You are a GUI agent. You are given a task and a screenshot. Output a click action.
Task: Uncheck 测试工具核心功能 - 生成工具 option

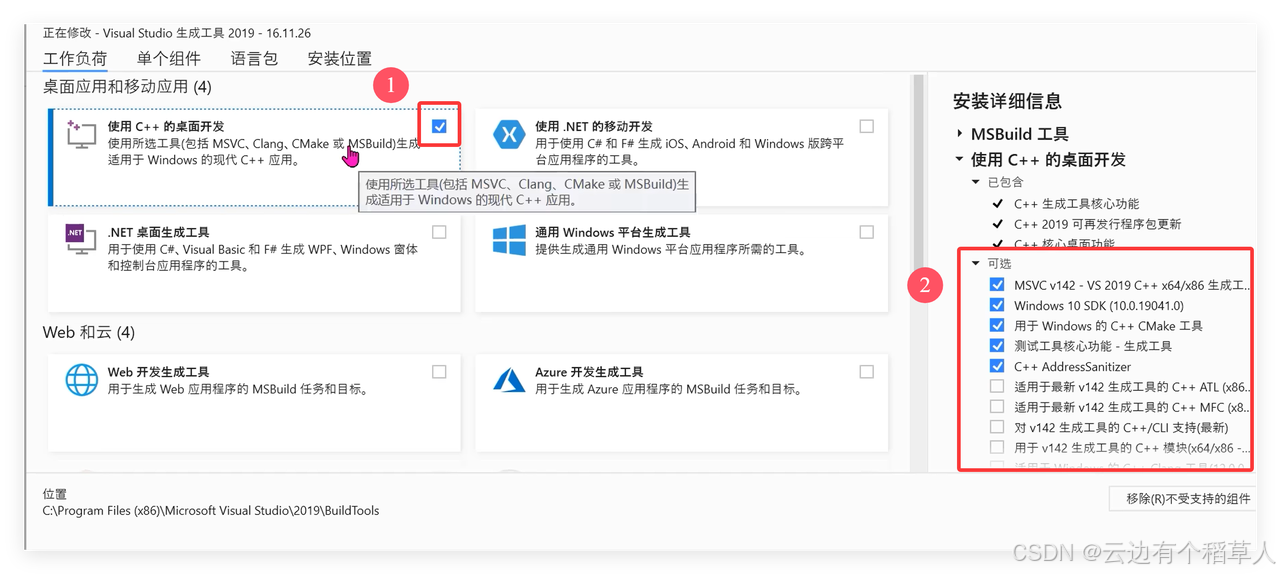(x=997, y=346)
